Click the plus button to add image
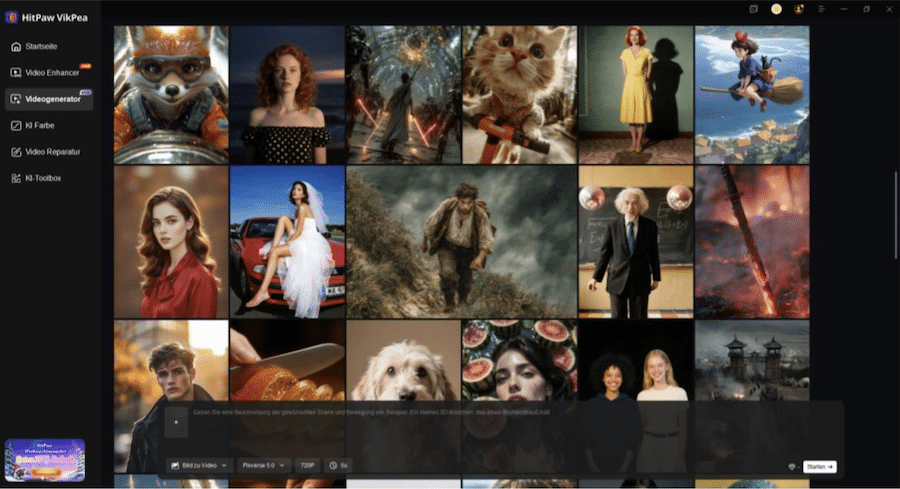 point(177,421)
